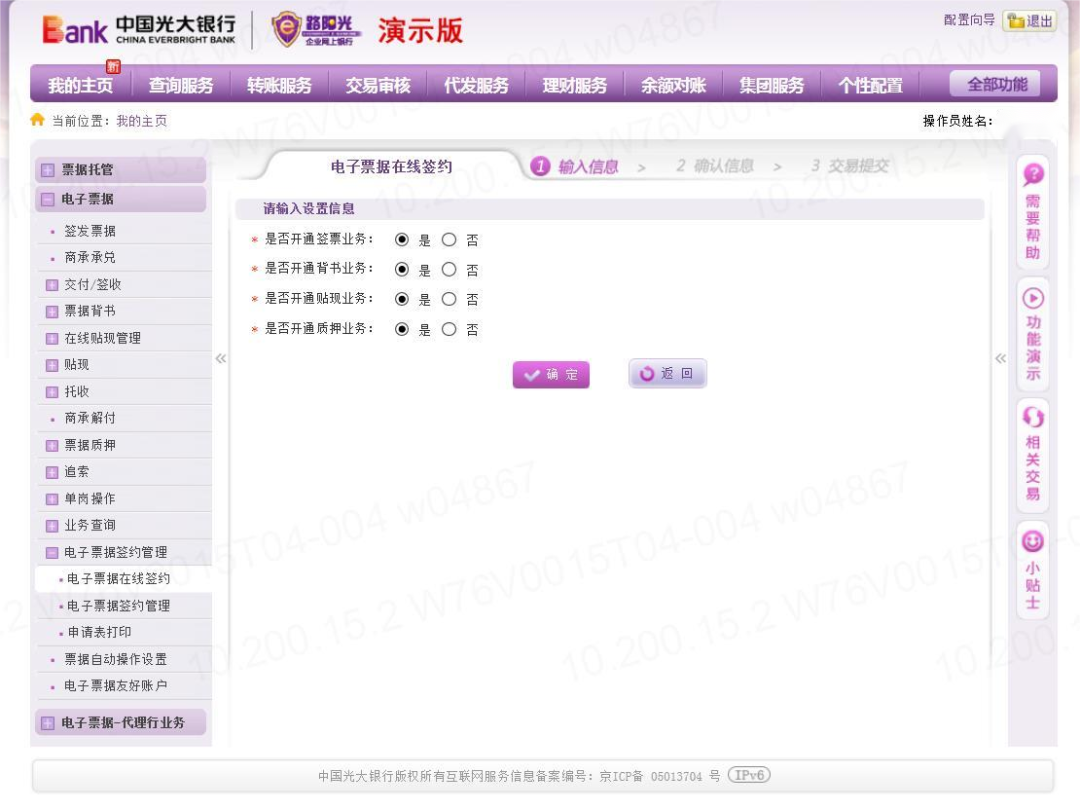Expand 单岗操作 tree node
This screenshot has width=1080, height=810.
tap(52, 499)
